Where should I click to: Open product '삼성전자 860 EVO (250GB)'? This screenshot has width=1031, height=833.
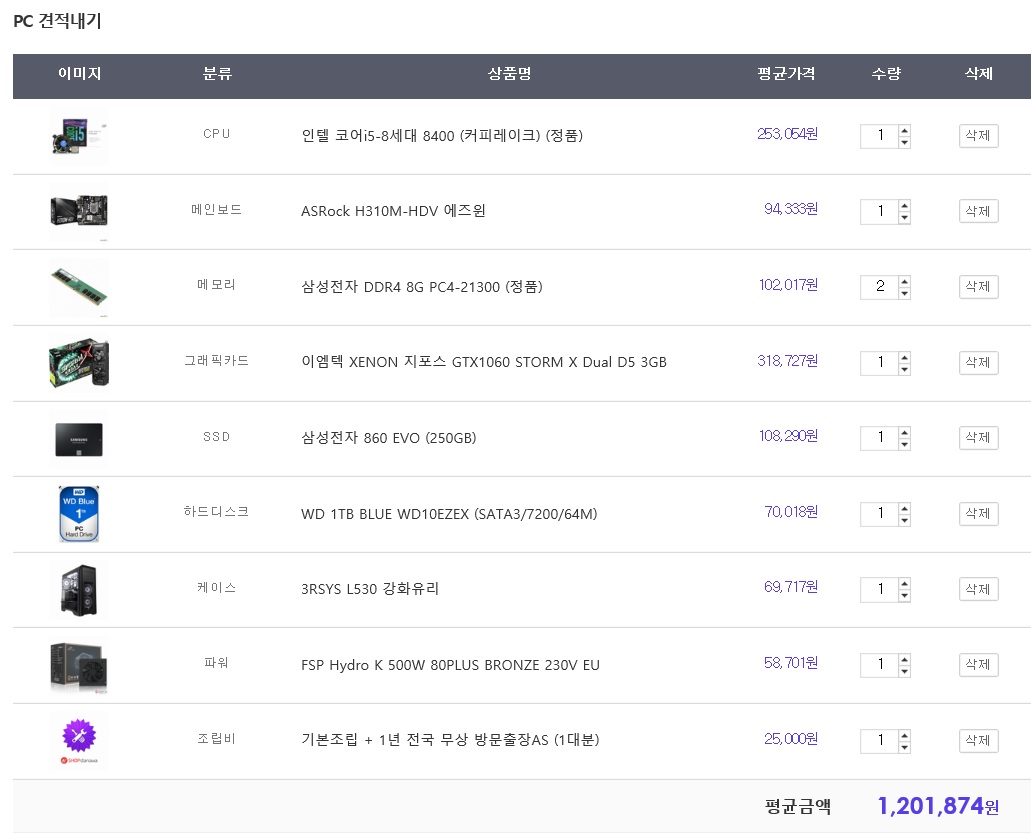point(389,438)
